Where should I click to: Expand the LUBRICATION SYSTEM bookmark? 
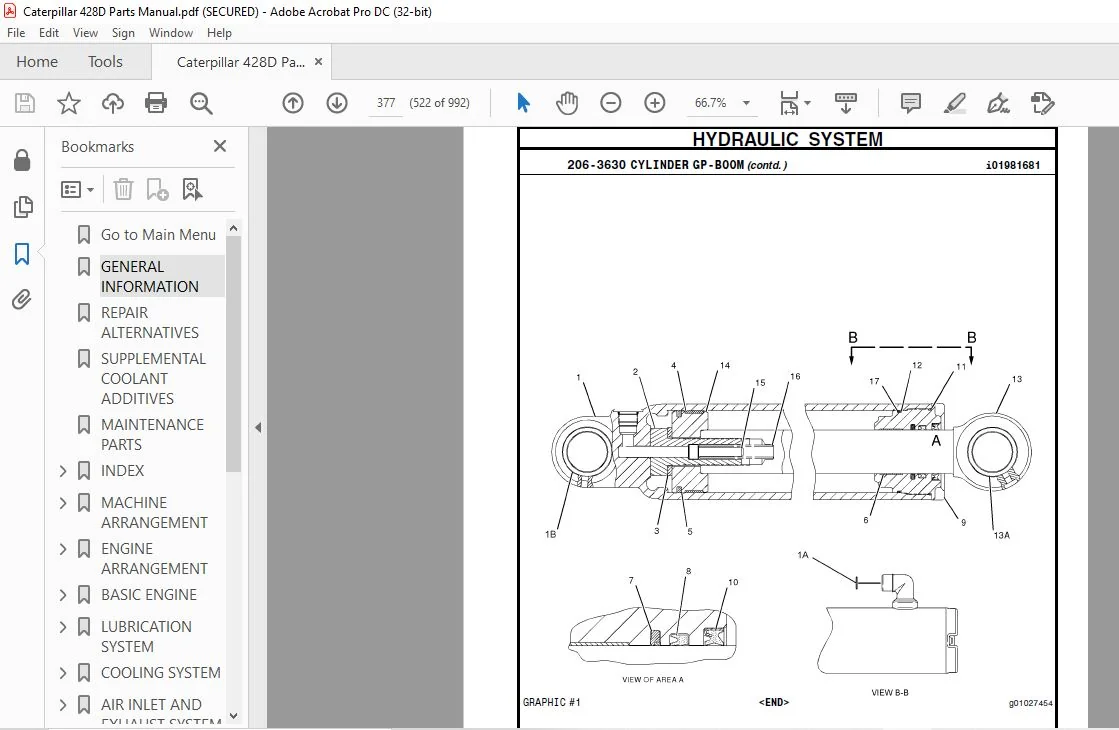tap(63, 627)
